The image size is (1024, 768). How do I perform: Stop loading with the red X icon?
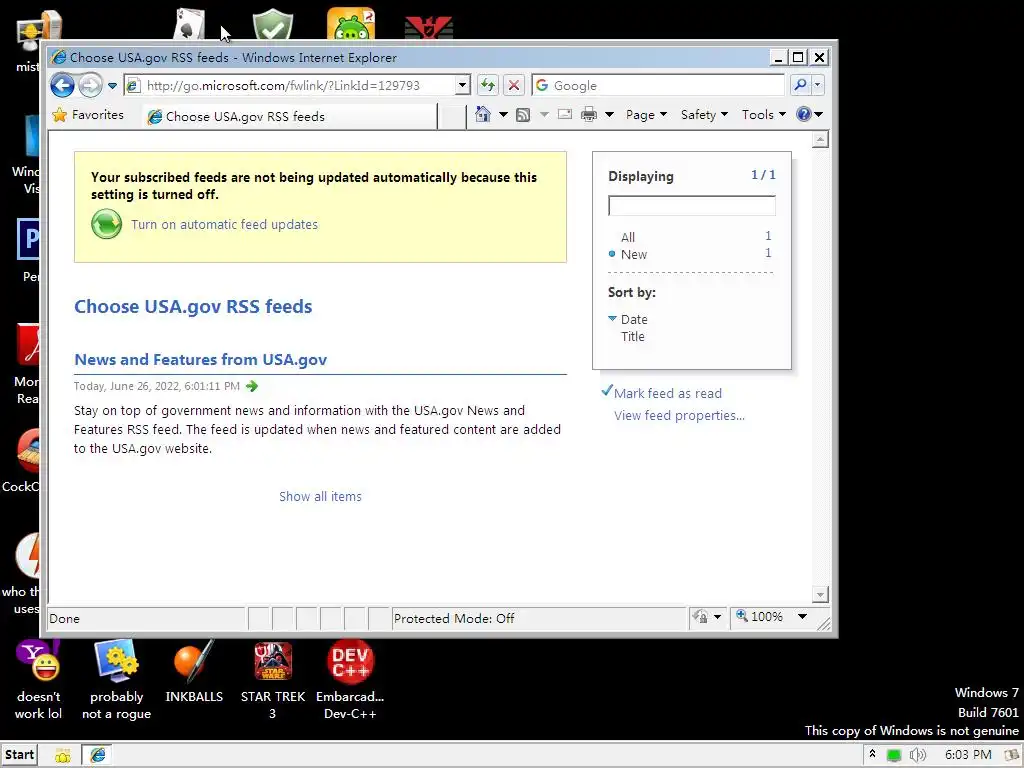pos(514,86)
